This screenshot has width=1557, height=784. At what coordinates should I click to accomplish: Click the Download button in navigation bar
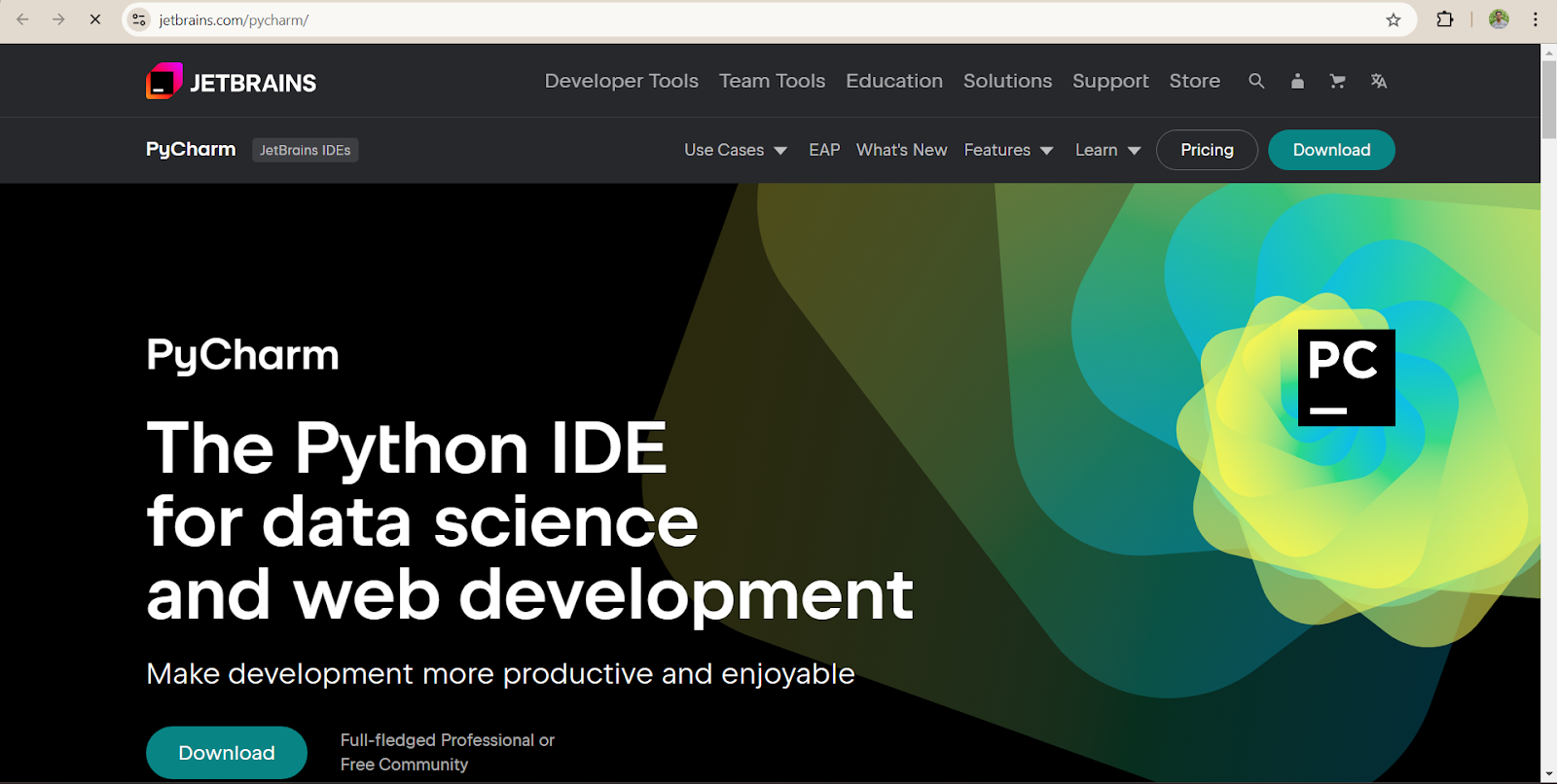click(1331, 150)
